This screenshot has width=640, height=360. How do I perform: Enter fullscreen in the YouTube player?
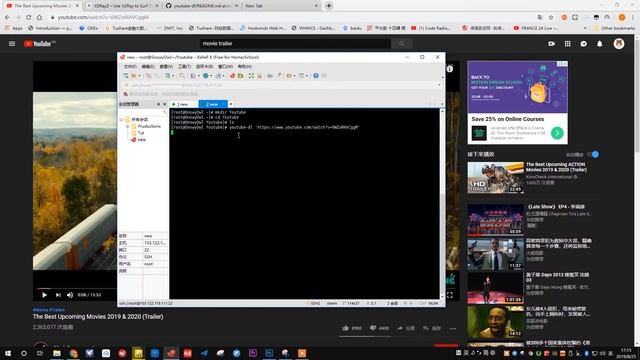click(x=450, y=295)
